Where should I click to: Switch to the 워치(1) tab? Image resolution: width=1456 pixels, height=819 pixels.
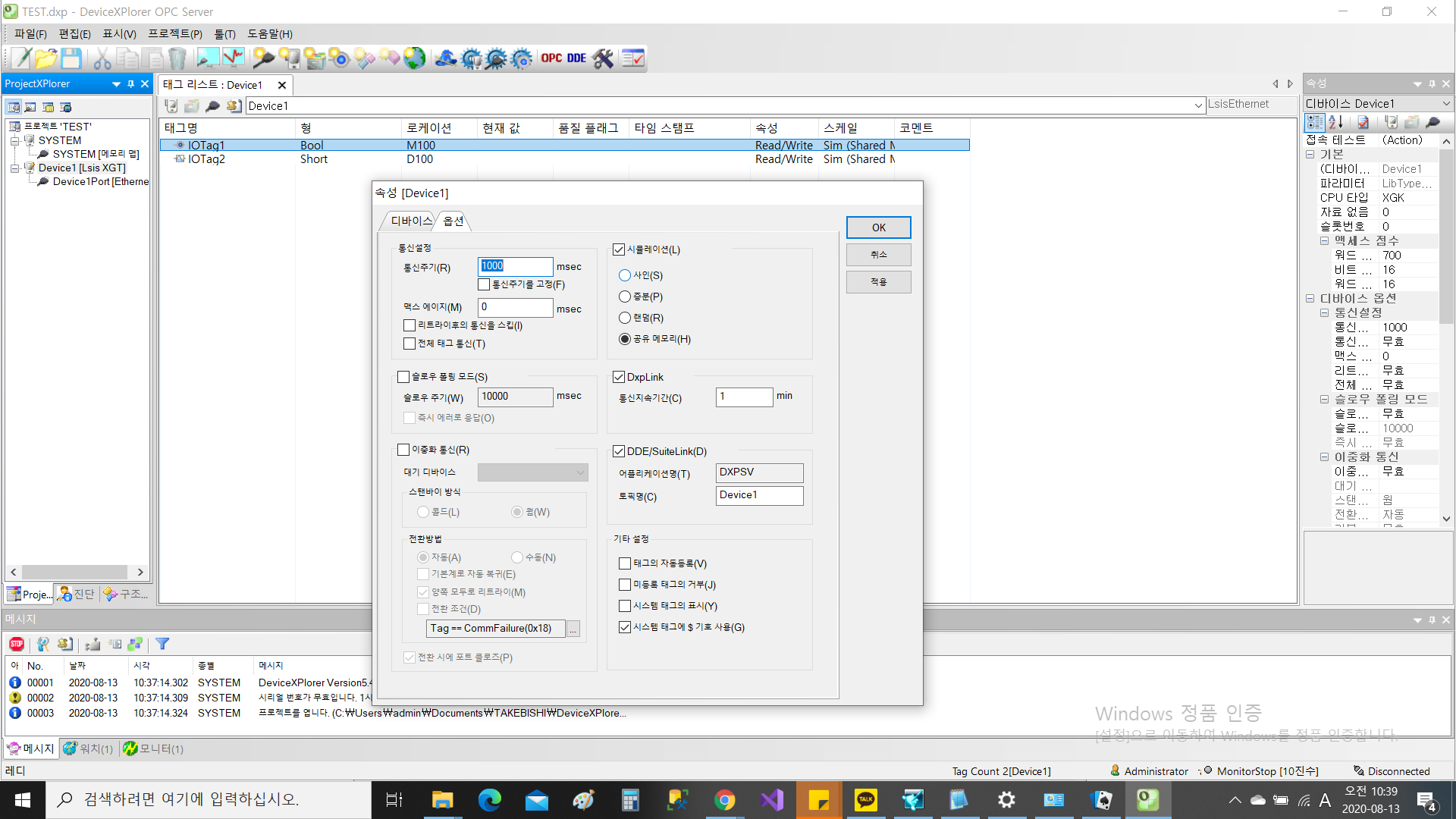[89, 748]
